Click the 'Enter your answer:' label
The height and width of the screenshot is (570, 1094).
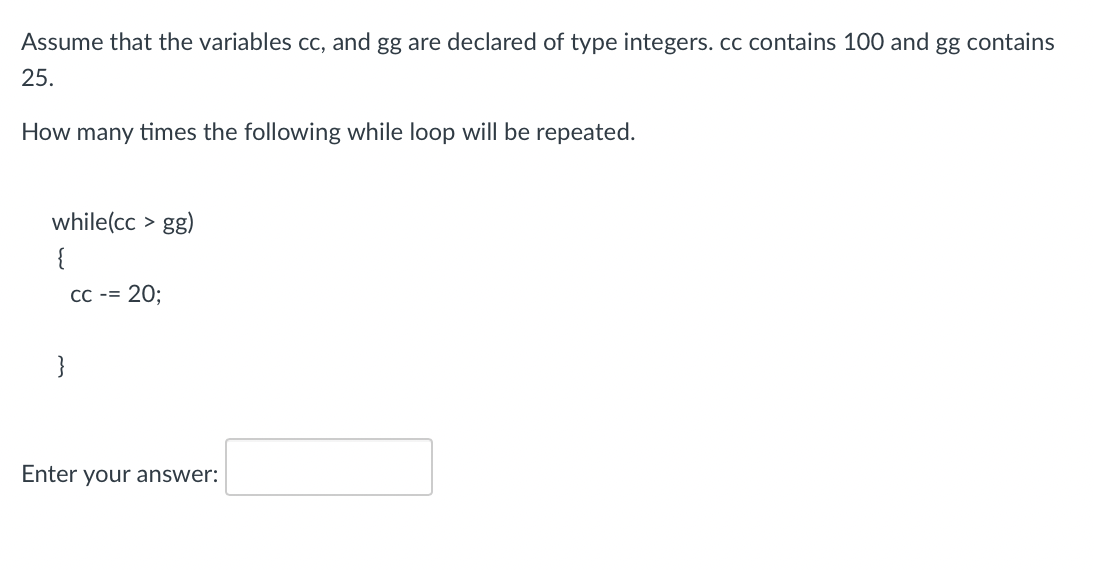click(x=119, y=474)
